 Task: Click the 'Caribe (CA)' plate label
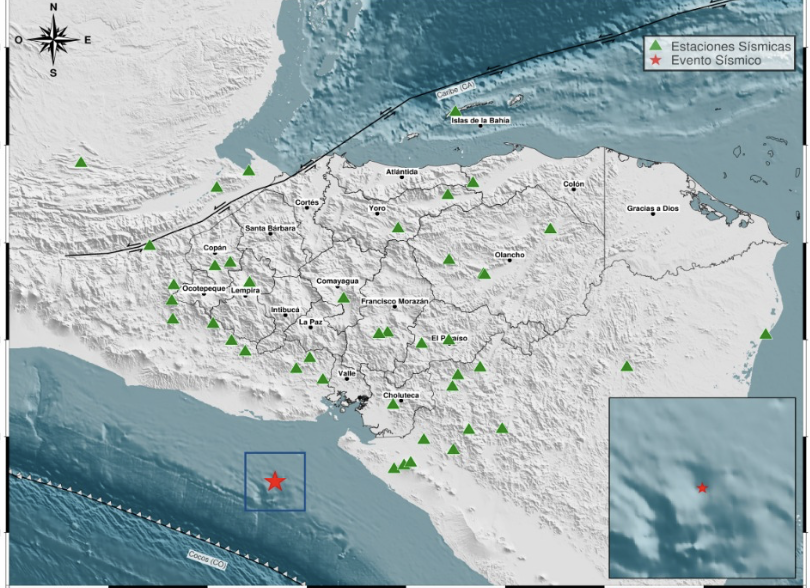(455, 93)
